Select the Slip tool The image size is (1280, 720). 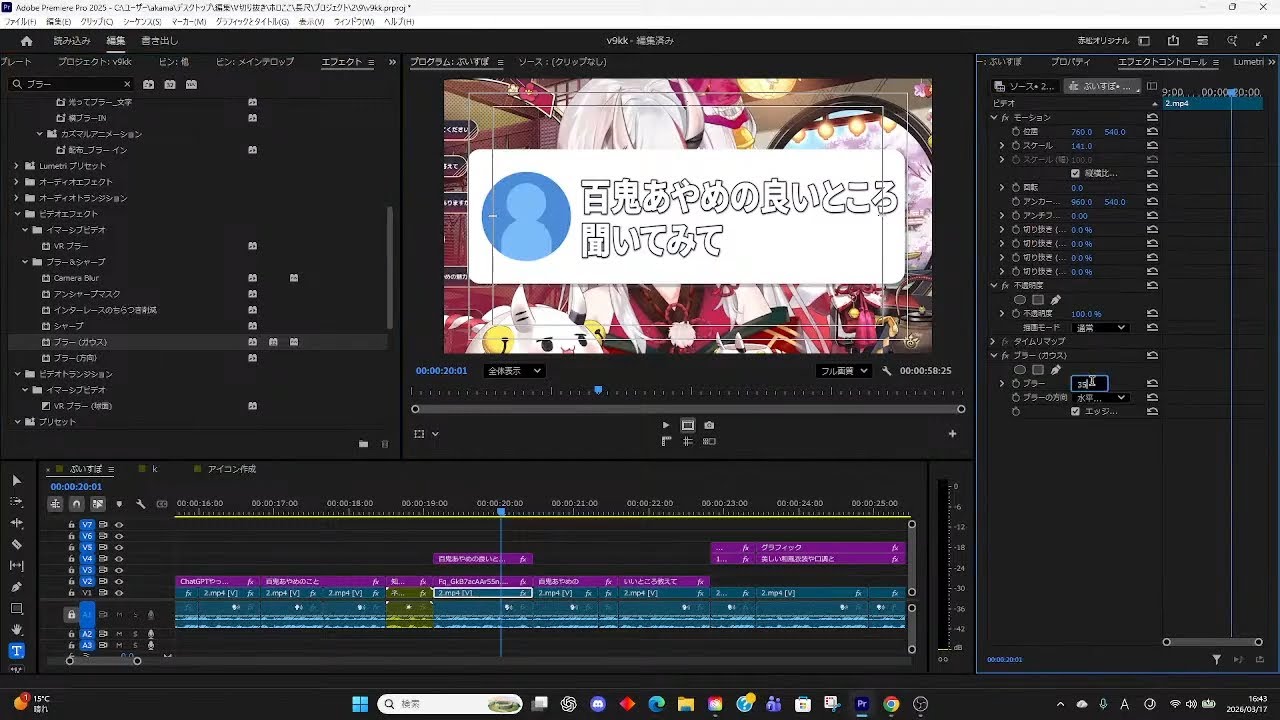[x=16, y=566]
